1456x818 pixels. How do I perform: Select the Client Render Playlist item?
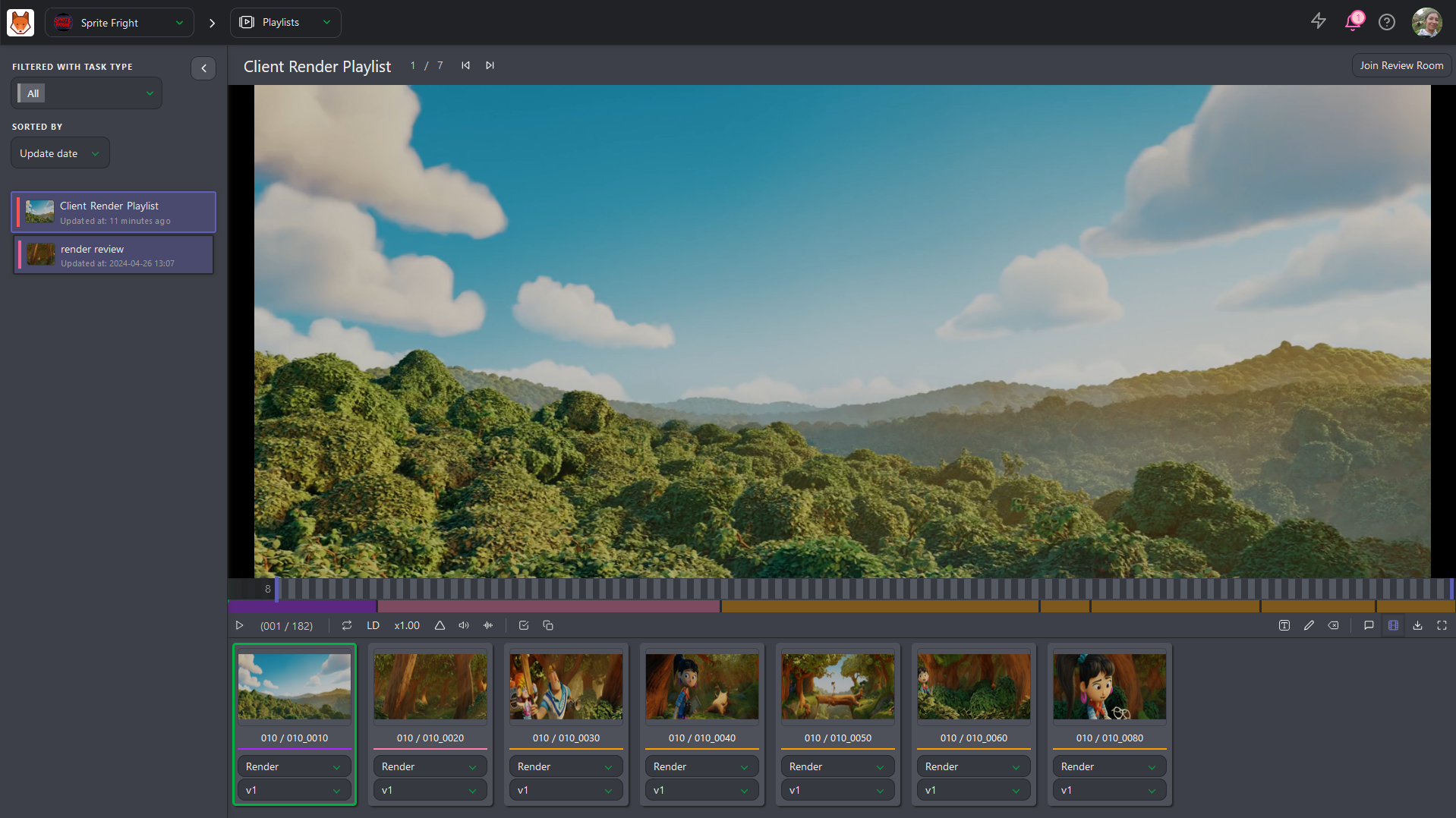pyautogui.click(x=114, y=212)
